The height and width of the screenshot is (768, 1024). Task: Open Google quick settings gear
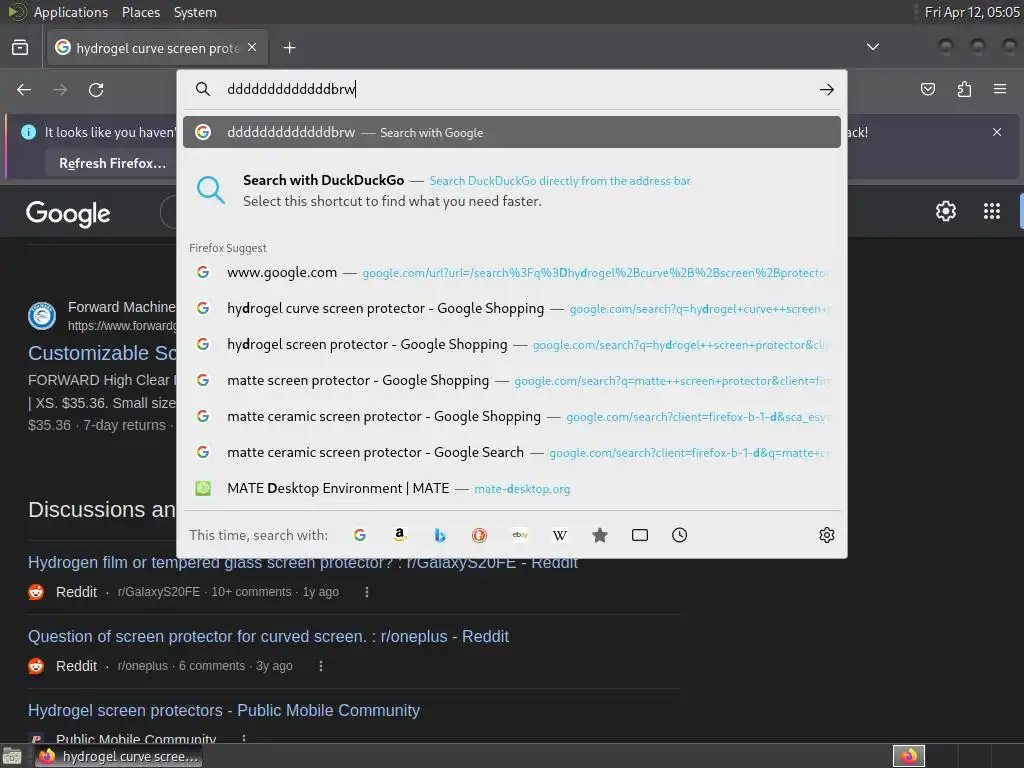point(946,211)
